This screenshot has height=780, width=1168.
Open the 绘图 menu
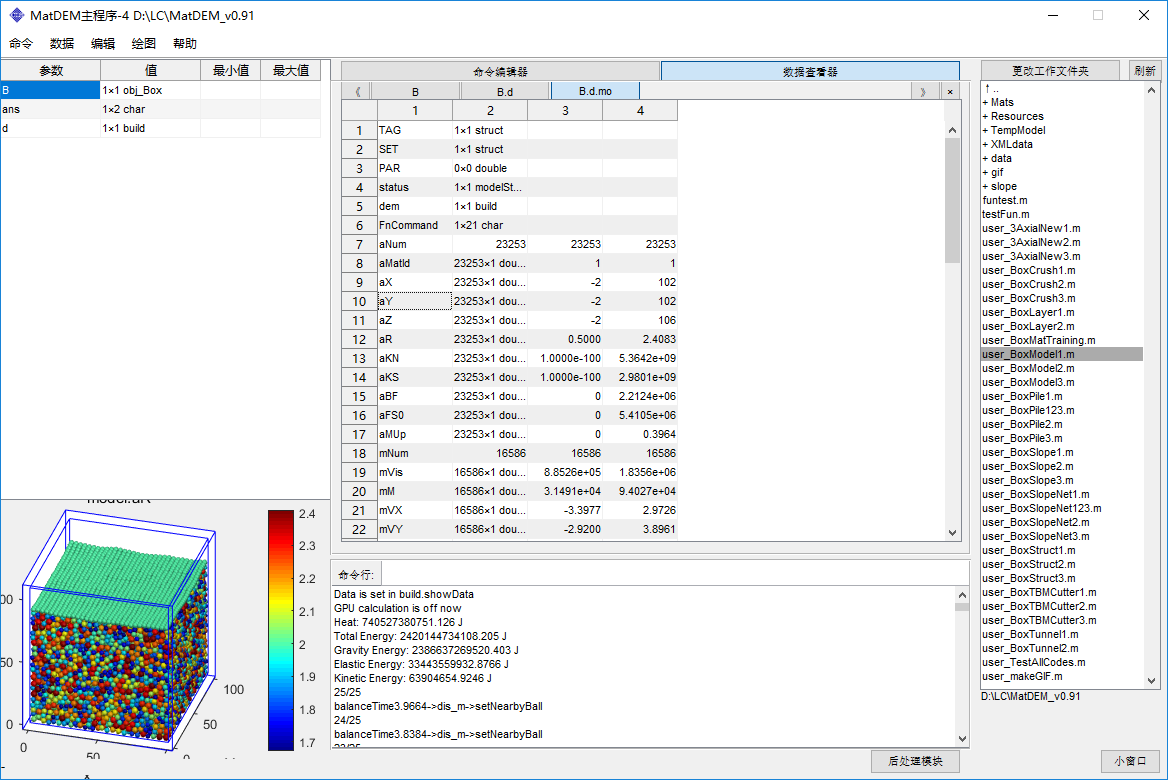tap(144, 44)
